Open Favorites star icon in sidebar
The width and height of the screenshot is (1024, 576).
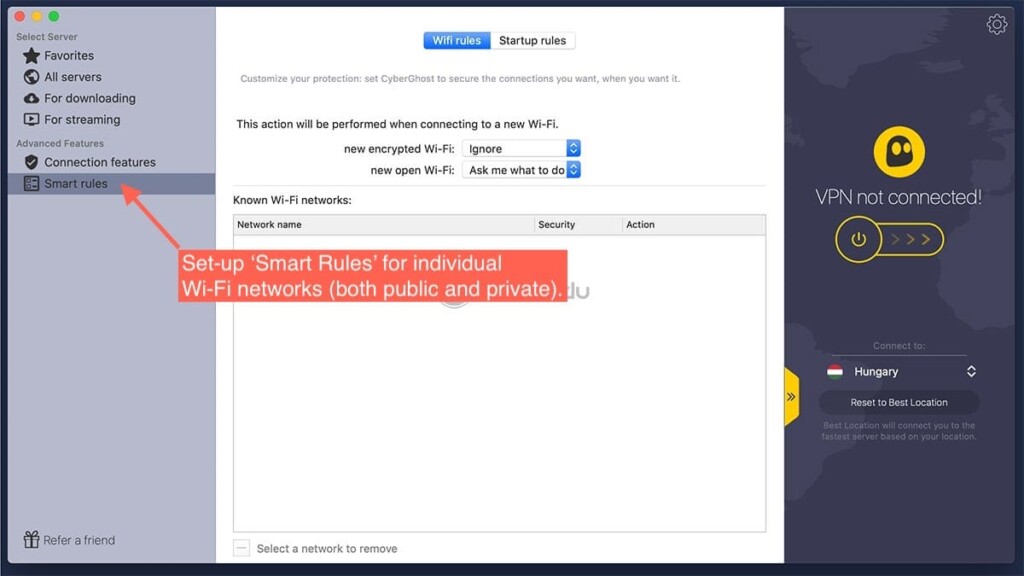(31, 56)
